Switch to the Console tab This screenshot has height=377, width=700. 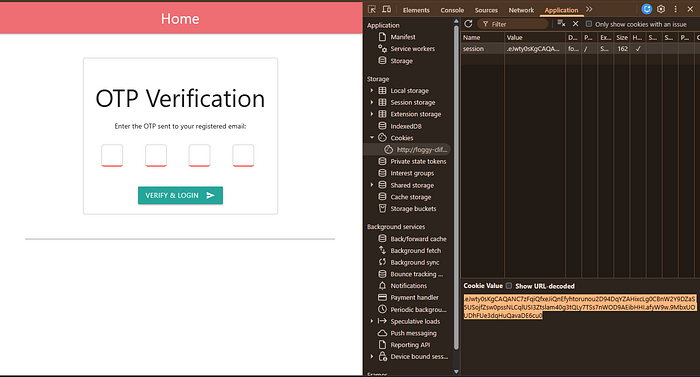(452, 10)
